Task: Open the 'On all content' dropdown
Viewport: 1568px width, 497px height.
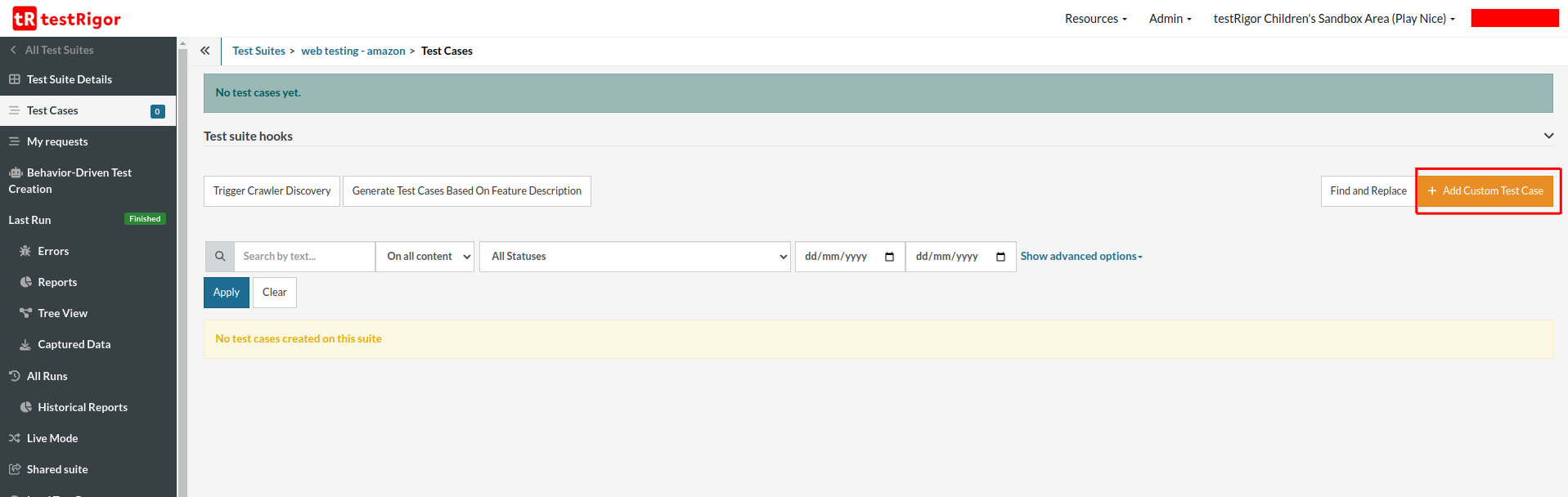Action: click(425, 257)
